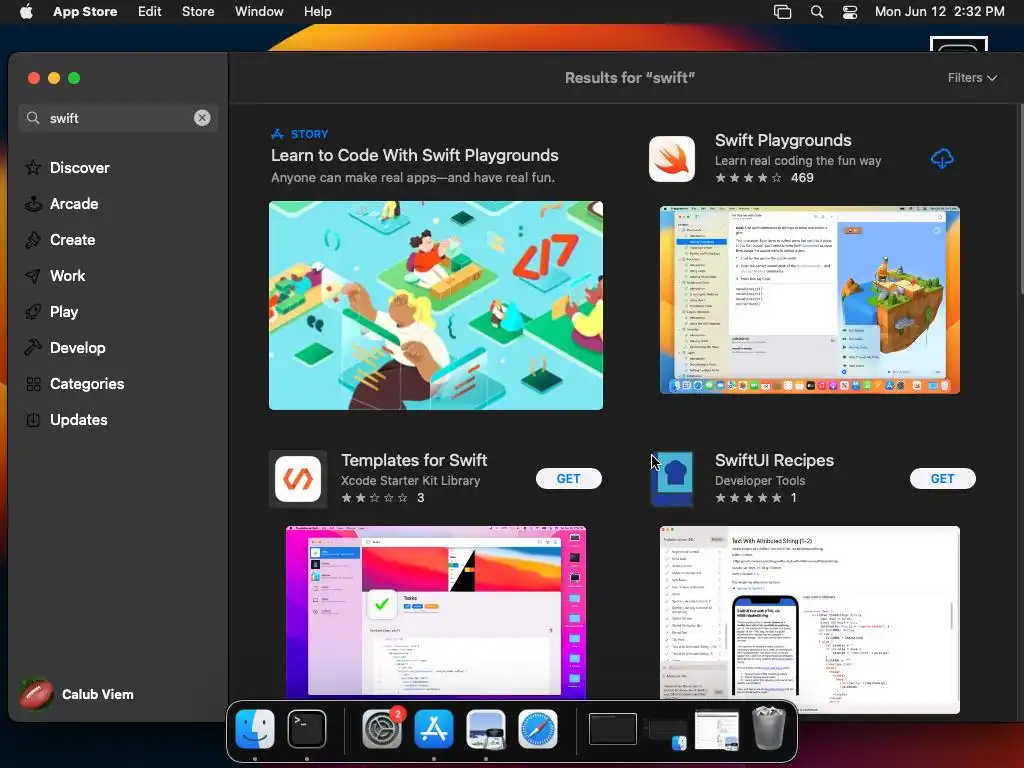
Task: Open the Arcade section
Action: 62,204
